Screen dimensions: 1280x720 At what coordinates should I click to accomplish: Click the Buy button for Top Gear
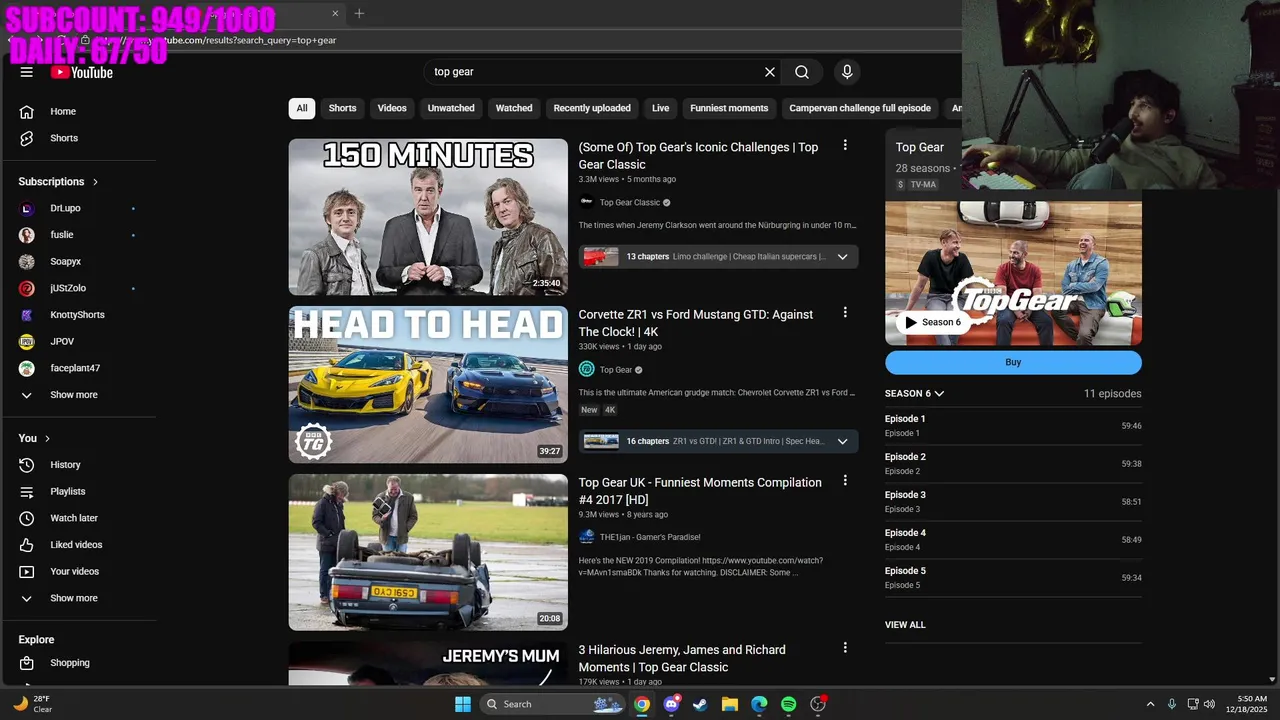click(x=1013, y=362)
